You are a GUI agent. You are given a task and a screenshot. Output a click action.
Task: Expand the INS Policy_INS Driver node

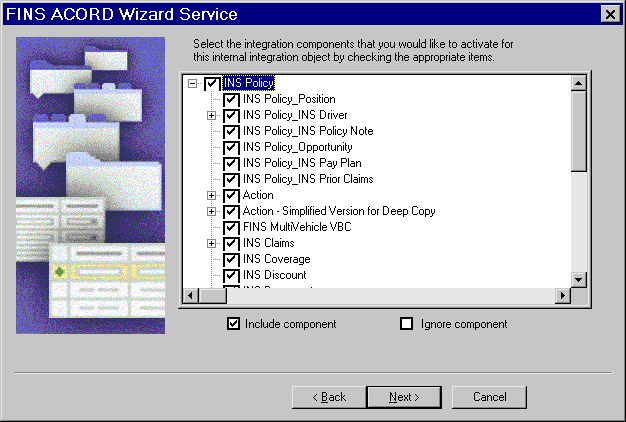click(212, 115)
